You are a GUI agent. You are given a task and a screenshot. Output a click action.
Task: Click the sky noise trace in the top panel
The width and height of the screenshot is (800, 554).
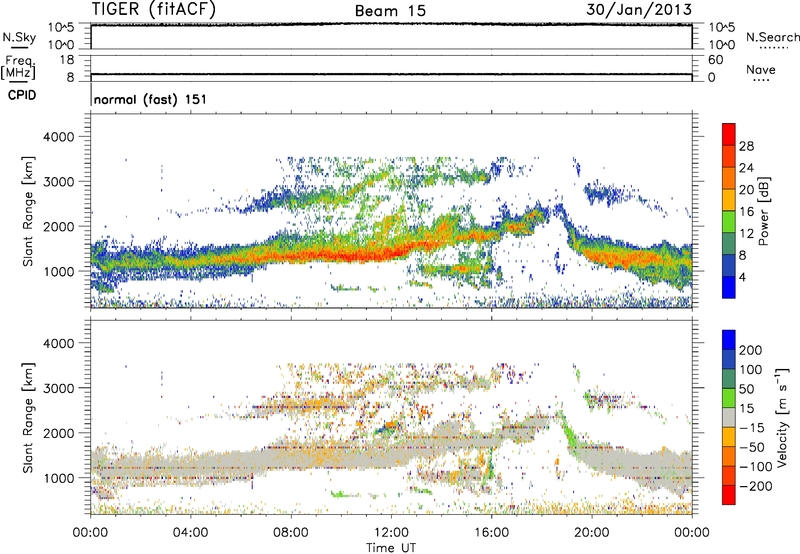click(x=391, y=24)
